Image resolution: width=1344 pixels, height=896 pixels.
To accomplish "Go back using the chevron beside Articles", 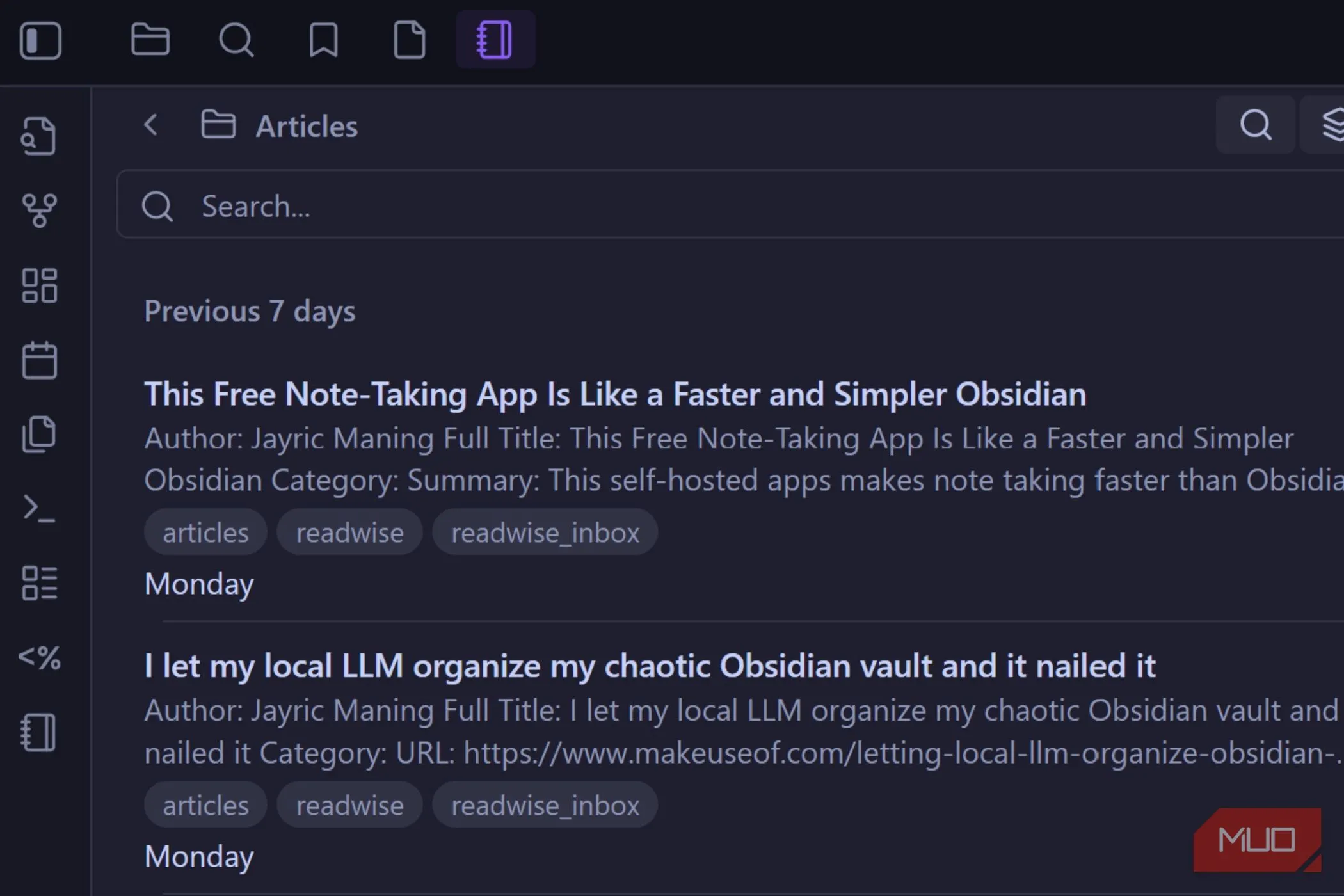I will point(151,125).
